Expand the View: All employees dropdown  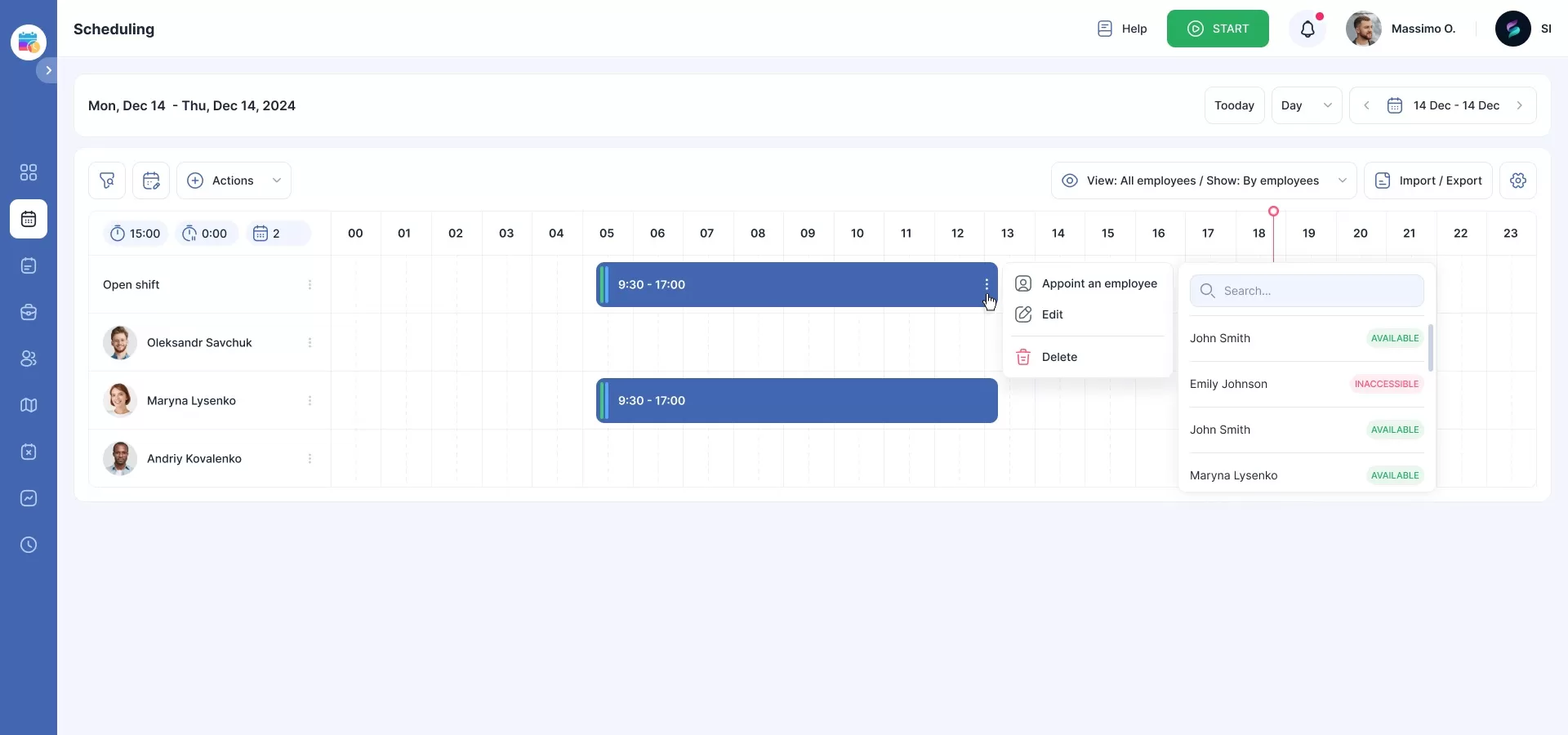1203,180
